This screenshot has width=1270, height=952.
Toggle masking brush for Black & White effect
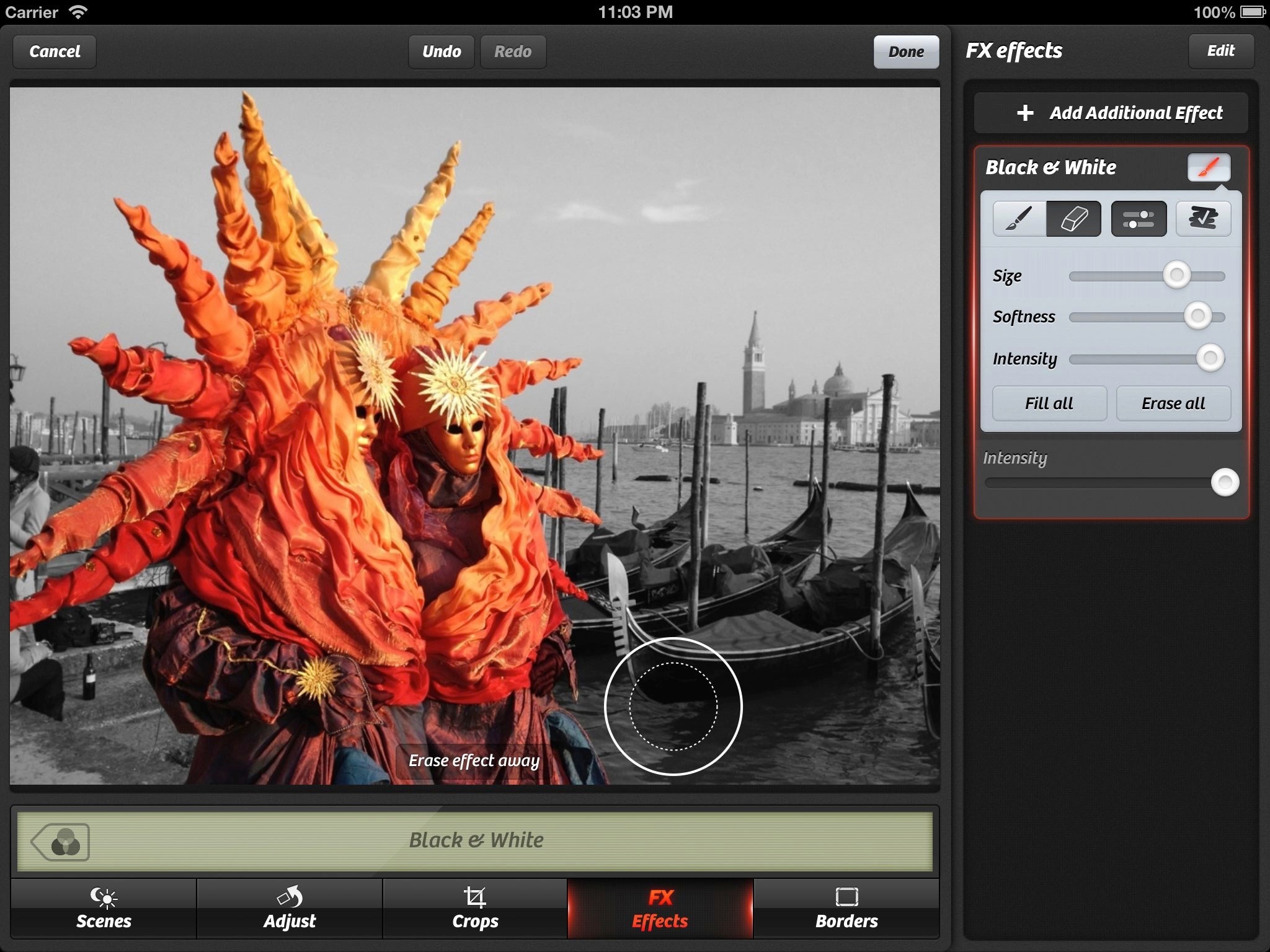(1209, 167)
